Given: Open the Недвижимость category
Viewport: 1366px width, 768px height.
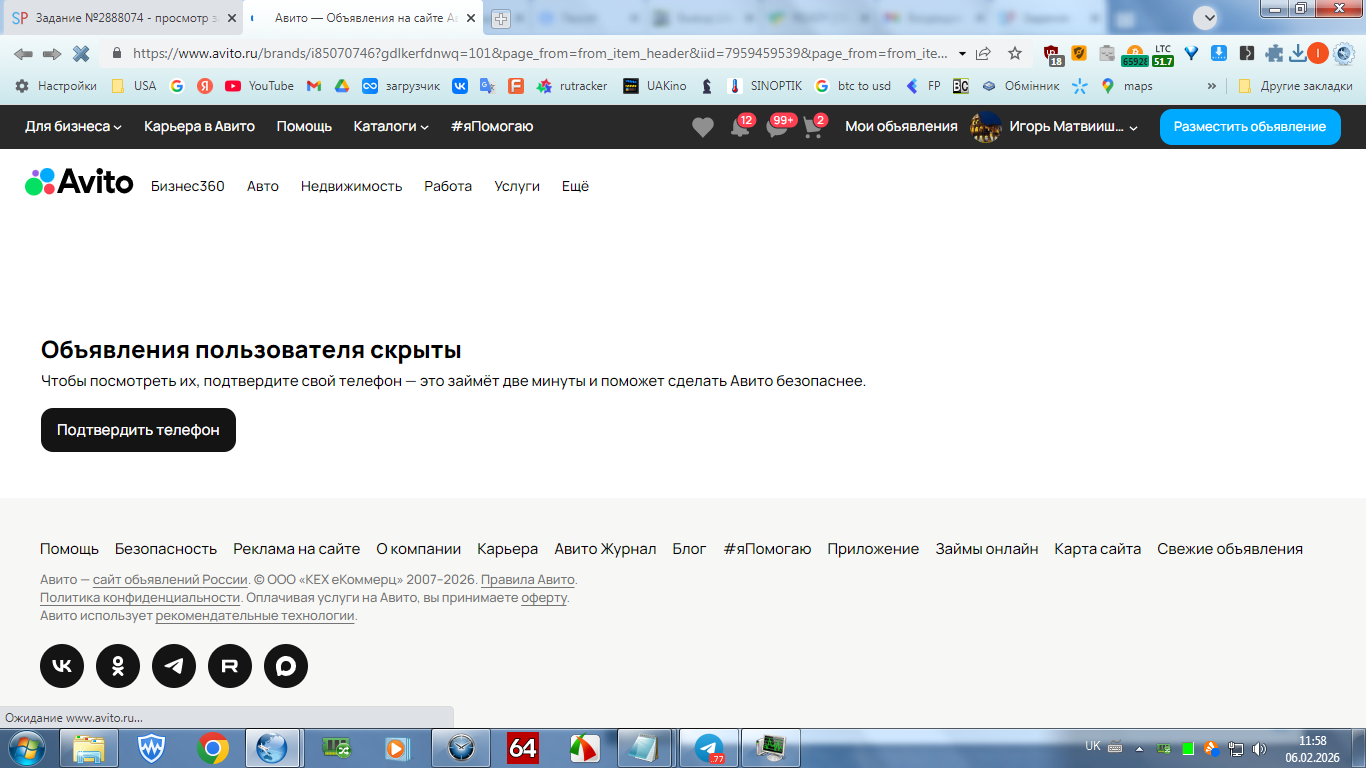Looking at the screenshot, I should coord(351,186).
